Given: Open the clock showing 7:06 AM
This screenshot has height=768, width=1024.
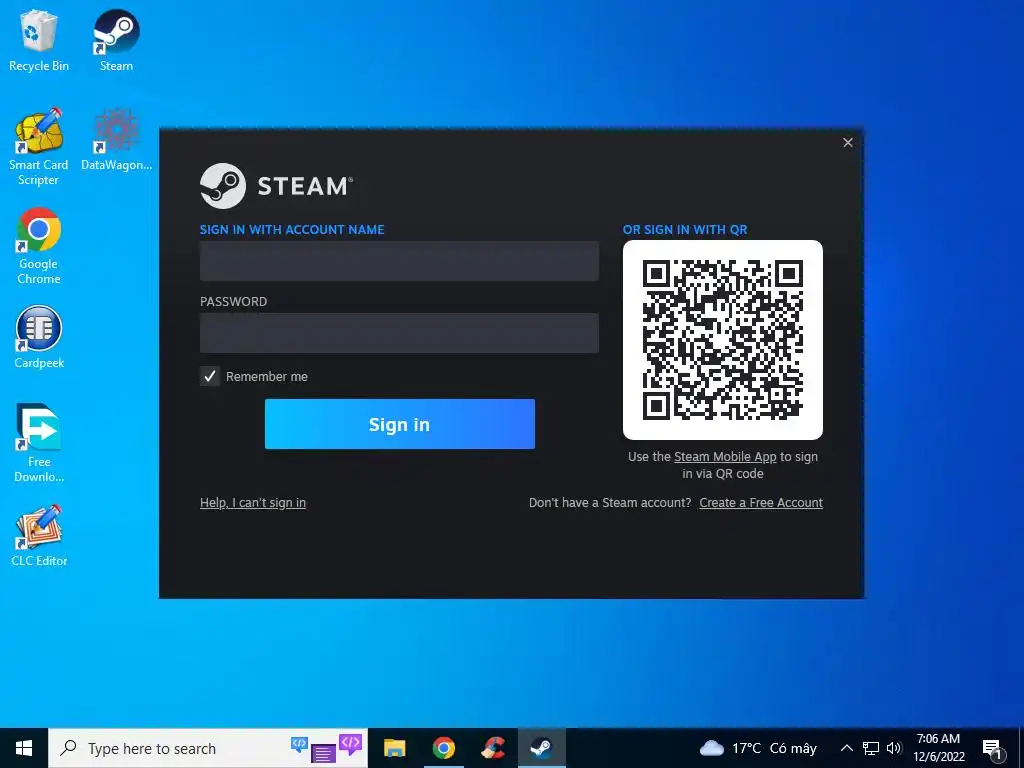Looking at the screenshot, I should pyautogui.click(x=938, y=748).
